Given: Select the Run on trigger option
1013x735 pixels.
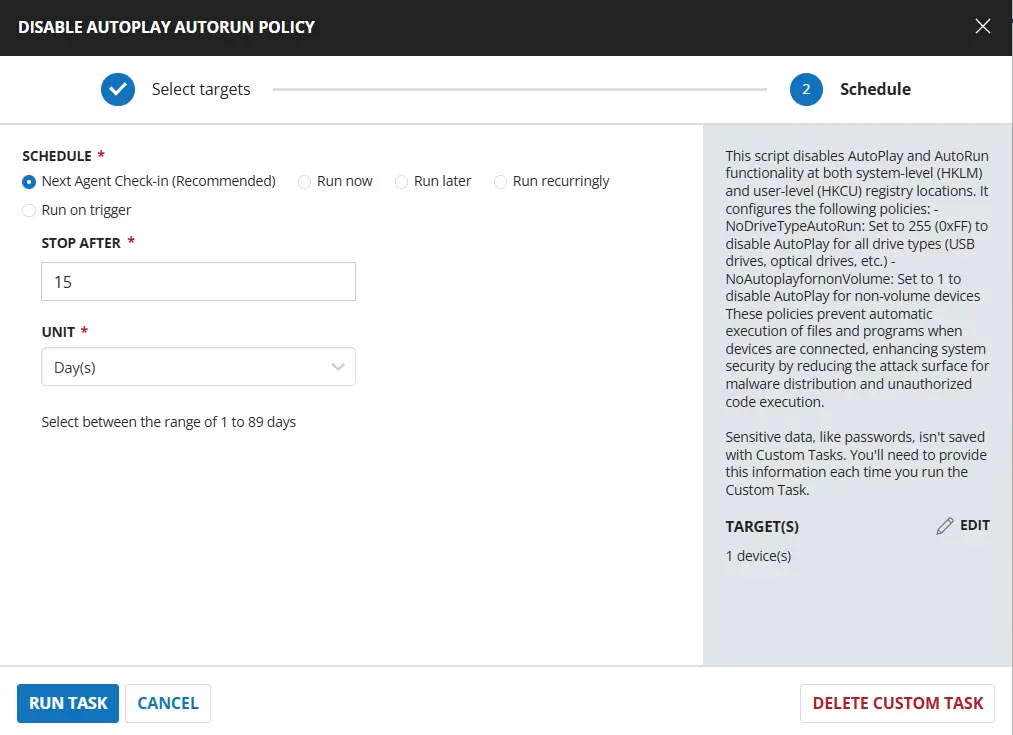Looking at the screenshot, I should point(28,211).
